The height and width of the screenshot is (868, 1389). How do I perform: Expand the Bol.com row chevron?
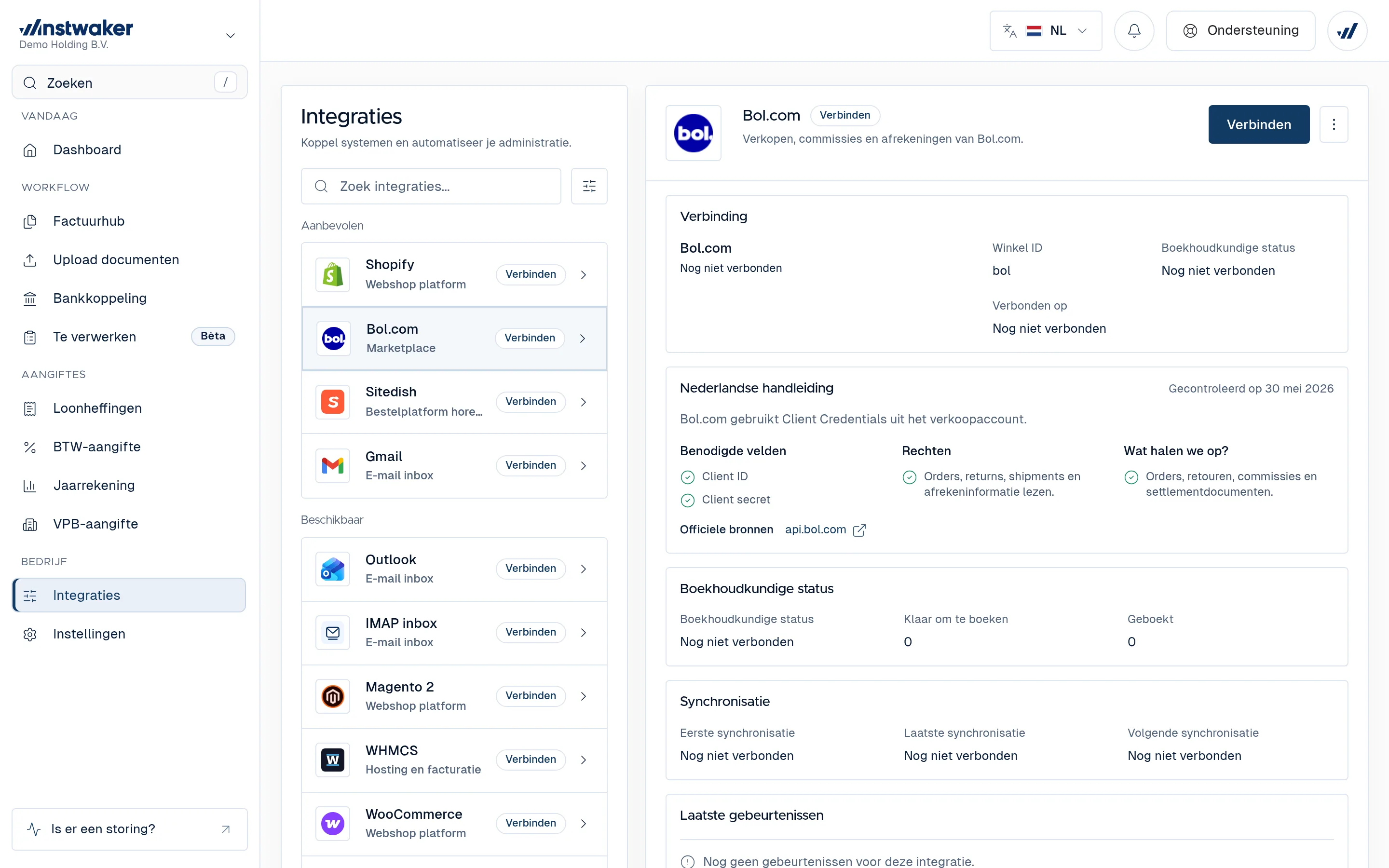coord(583,339)
